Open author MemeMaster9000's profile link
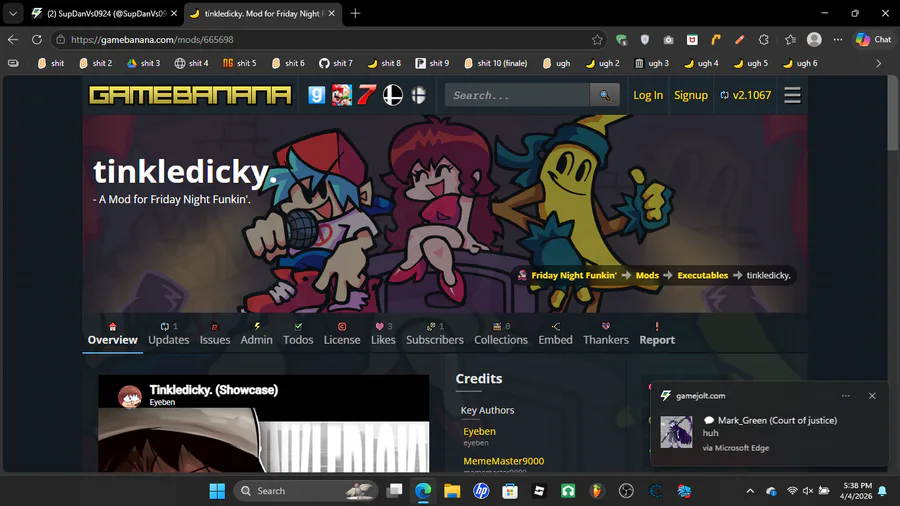The image size is (900, 506). click(x=503, y=461)
